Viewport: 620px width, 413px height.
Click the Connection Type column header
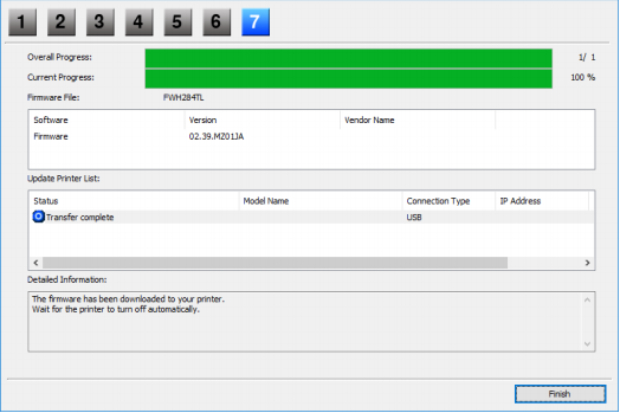click(x=448, y=201)
